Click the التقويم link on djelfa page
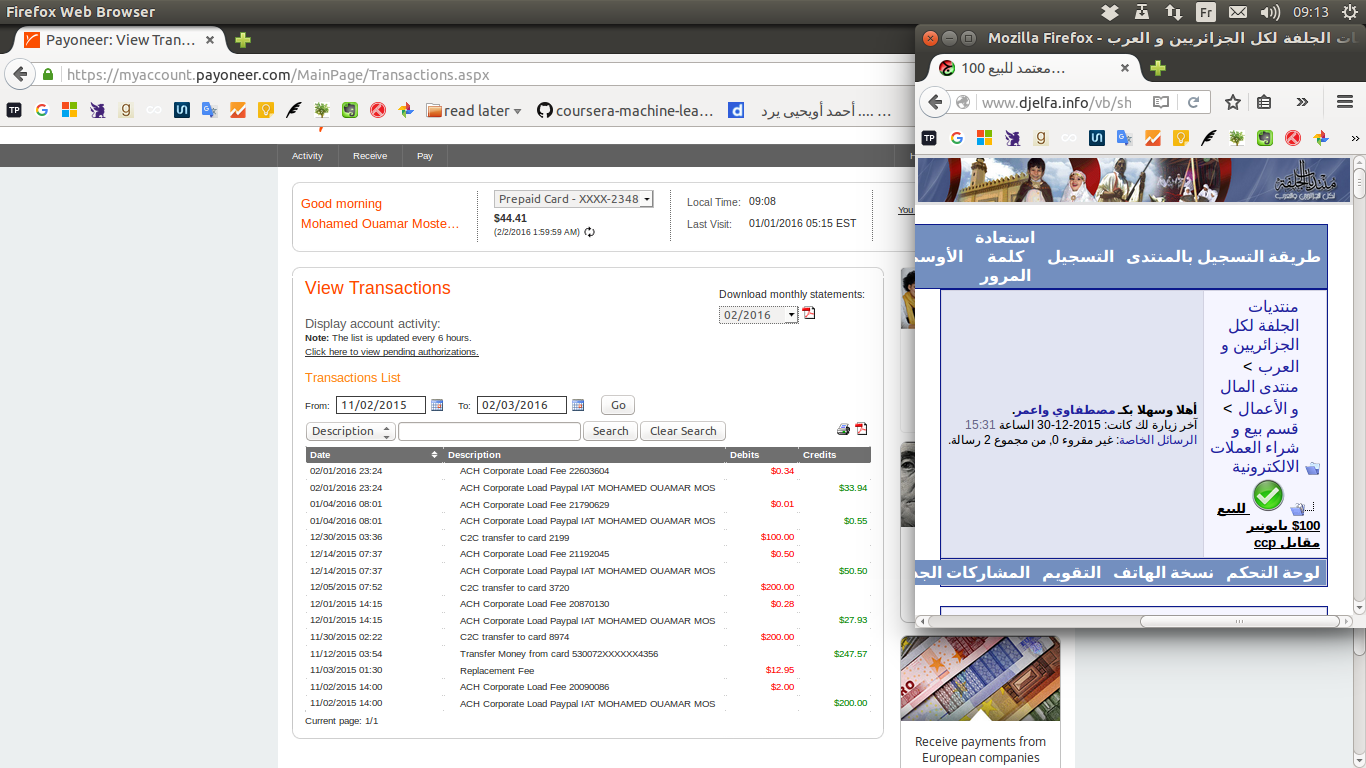 (x=1071, y=573)
